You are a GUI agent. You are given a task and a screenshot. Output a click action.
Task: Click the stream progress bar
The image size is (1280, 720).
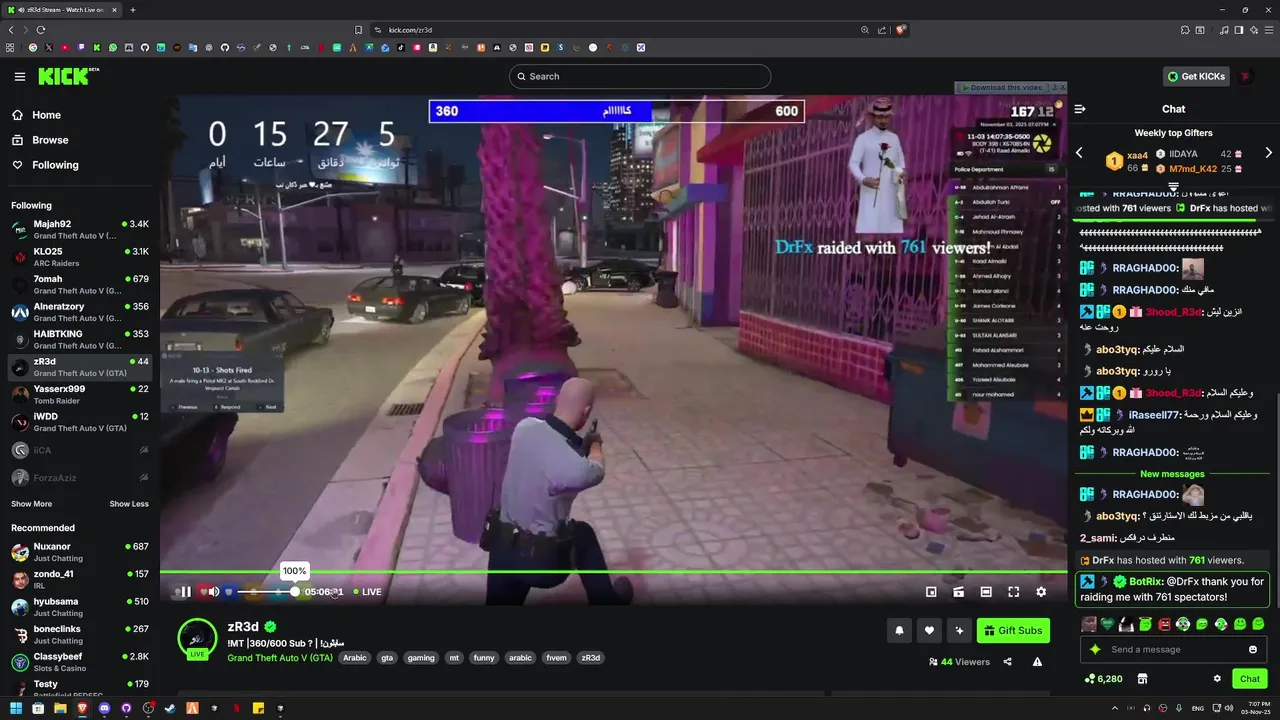(x=613, y=573)
